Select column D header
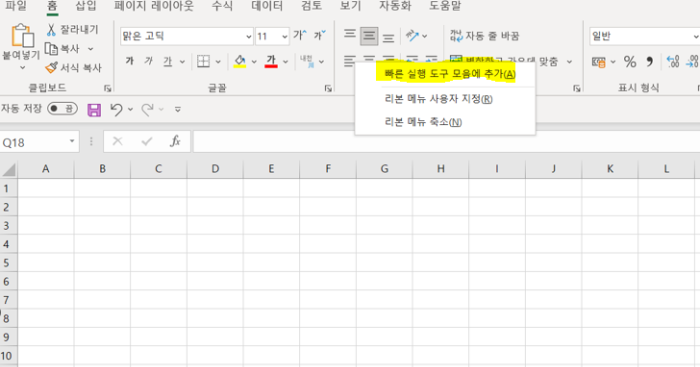700x367 pixels. [x=215, y=169]
